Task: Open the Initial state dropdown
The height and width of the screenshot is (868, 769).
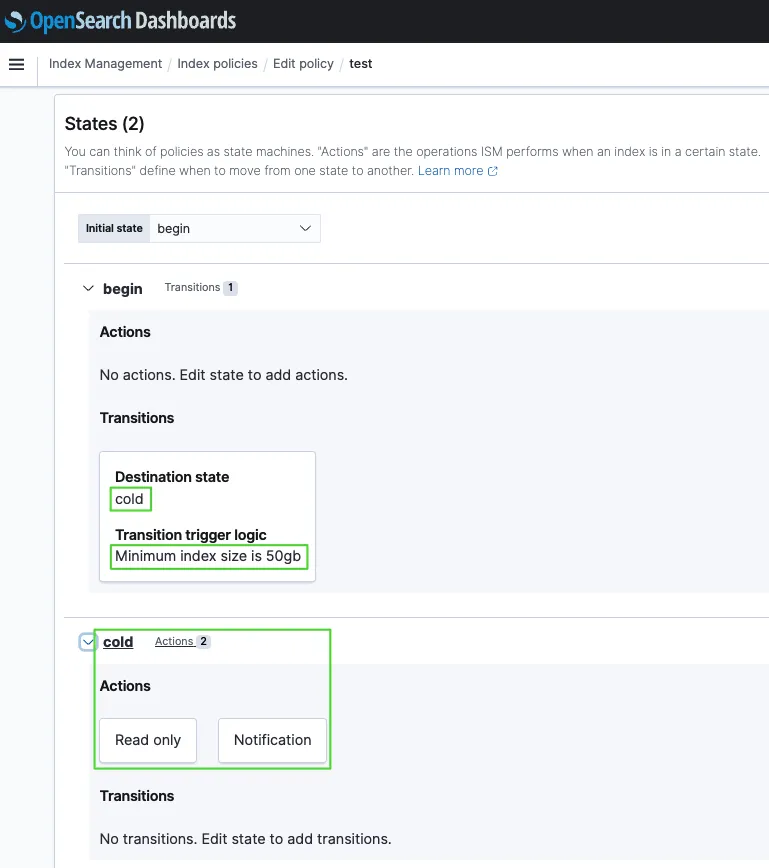Action: pos(235,228)
